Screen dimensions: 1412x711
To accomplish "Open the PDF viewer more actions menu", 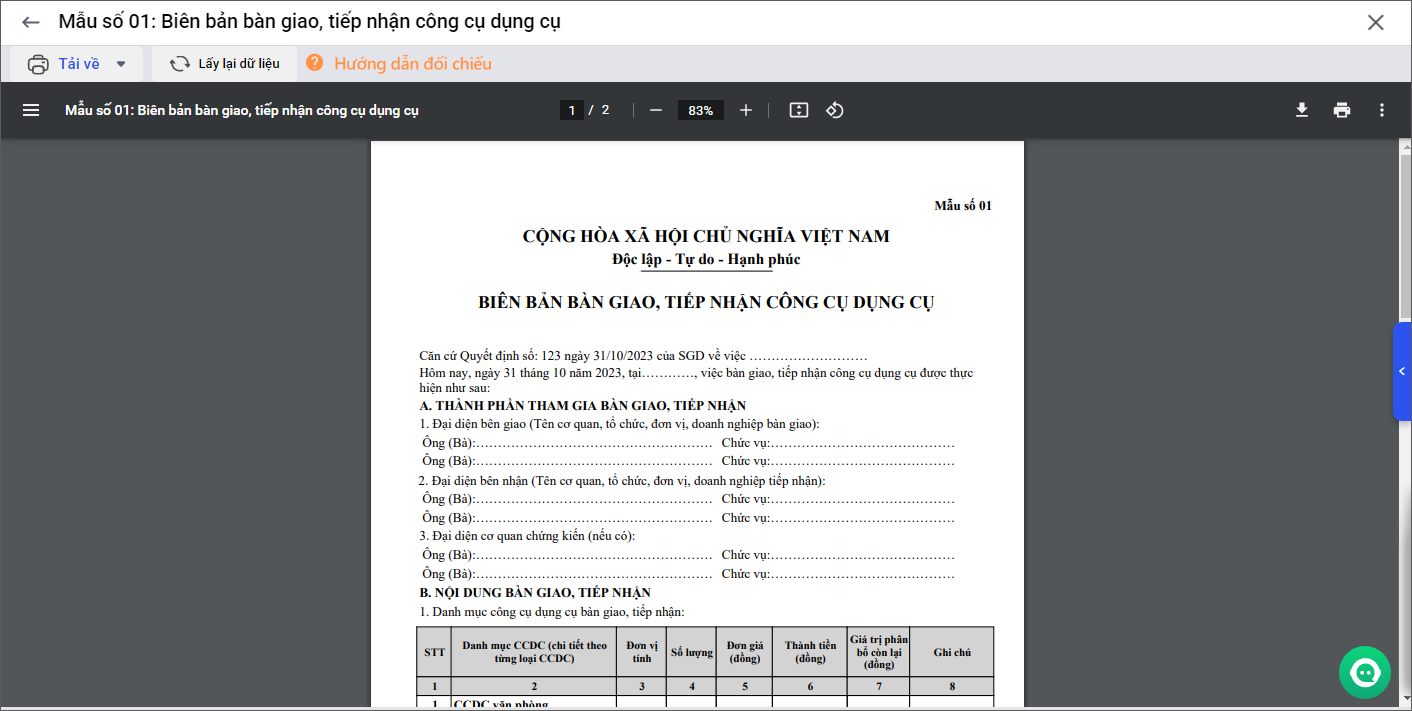I will [1382, 110].
